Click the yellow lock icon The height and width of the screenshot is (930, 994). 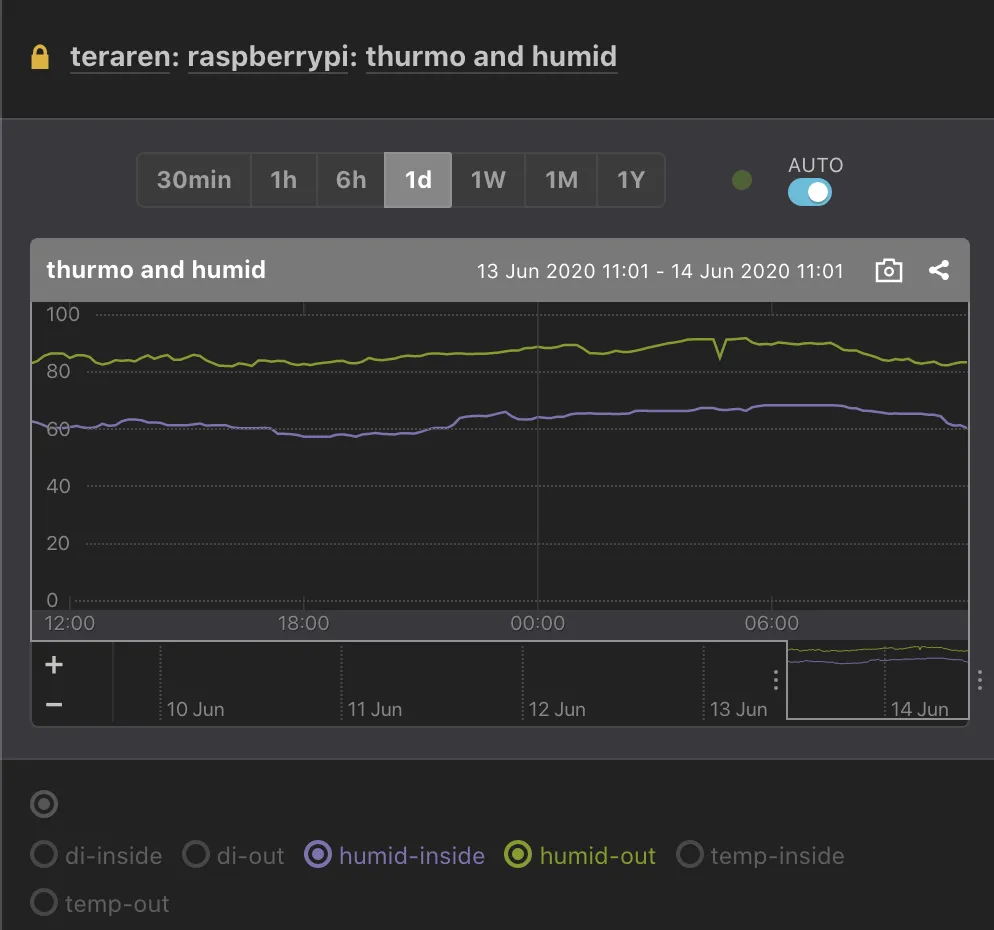pos(40,56)
